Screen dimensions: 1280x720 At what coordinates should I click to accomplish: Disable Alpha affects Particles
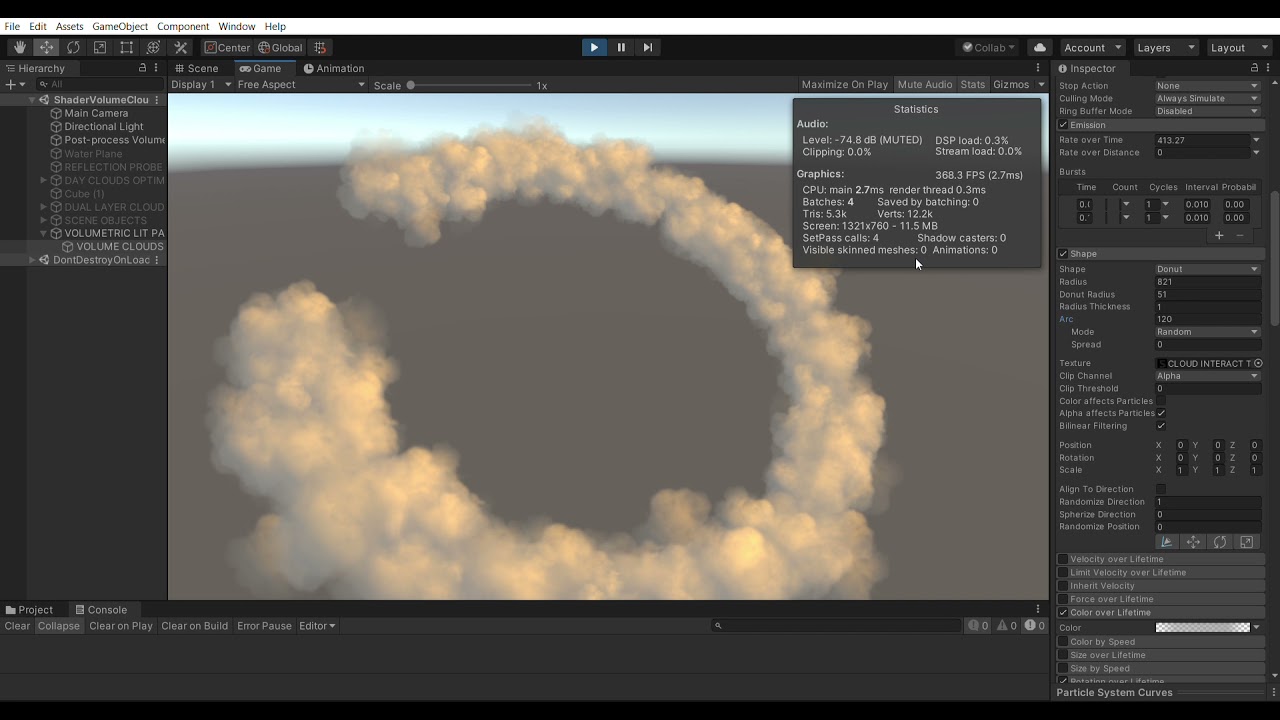pos(1161,413)
